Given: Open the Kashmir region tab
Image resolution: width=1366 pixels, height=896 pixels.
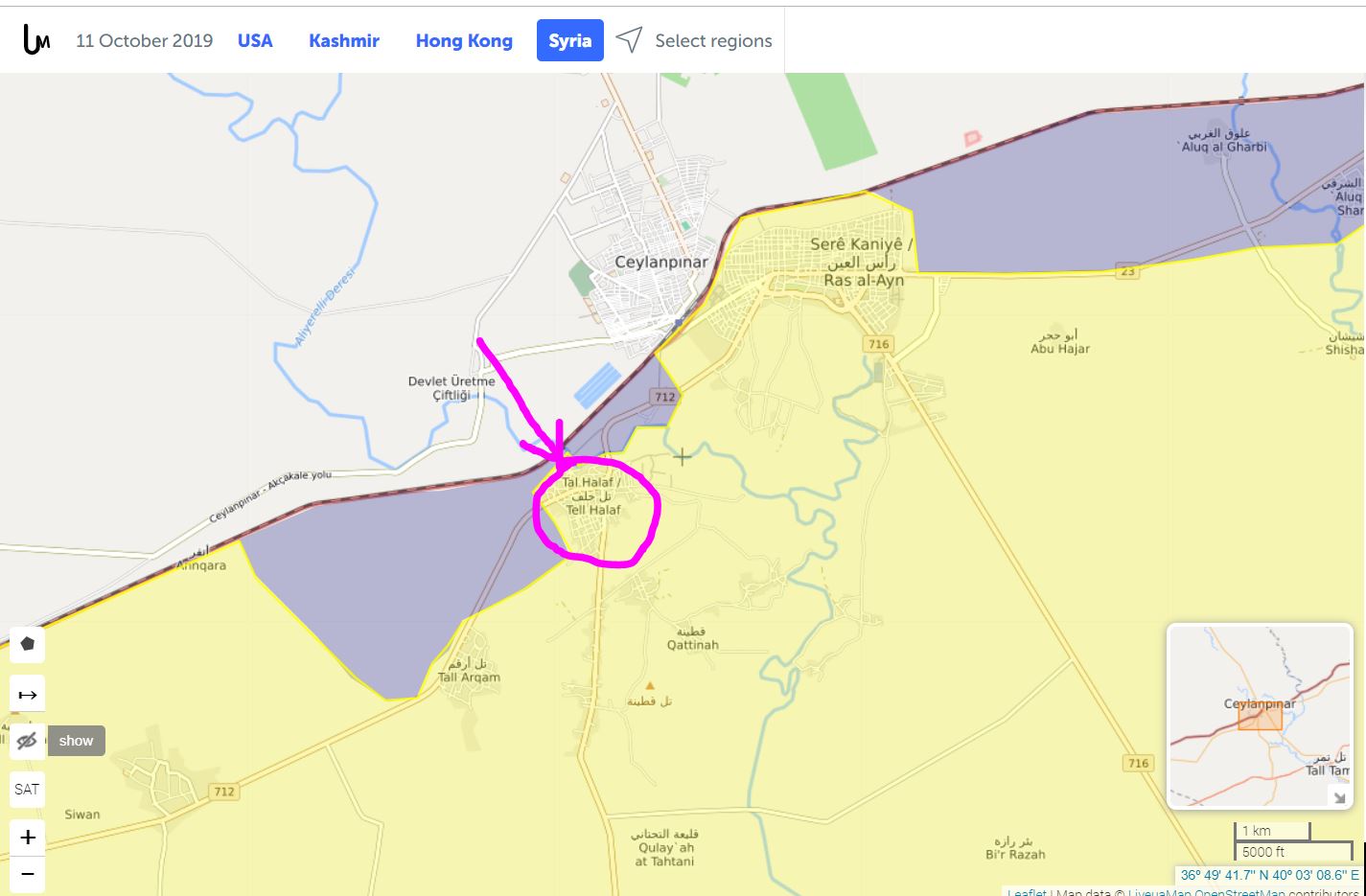Looking at the screenshot, I should 344,40.
